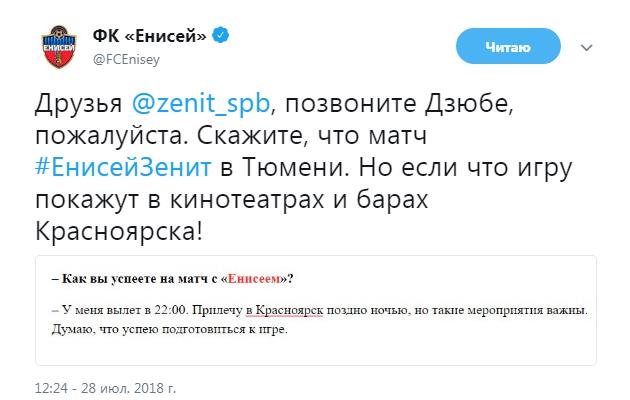Viewport: 630px width, 400px height.
Task: Click the @FCEnisey handle
Action: coord(126,59)
